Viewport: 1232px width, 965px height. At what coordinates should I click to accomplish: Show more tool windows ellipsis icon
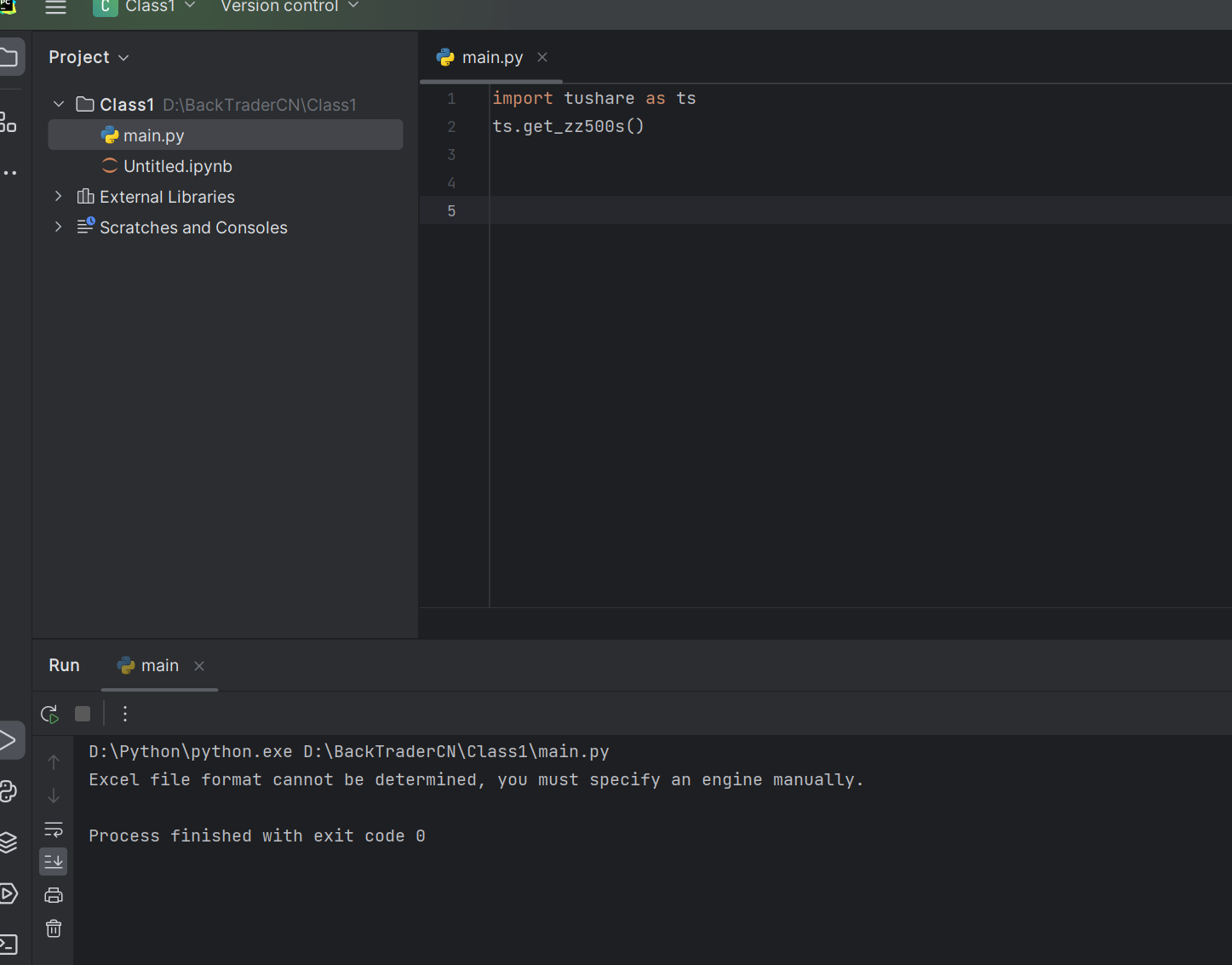(x=9, y=173)
